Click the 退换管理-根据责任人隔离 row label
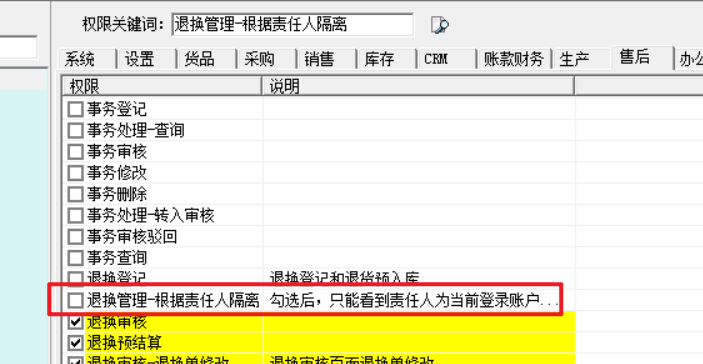 [173, 300]
